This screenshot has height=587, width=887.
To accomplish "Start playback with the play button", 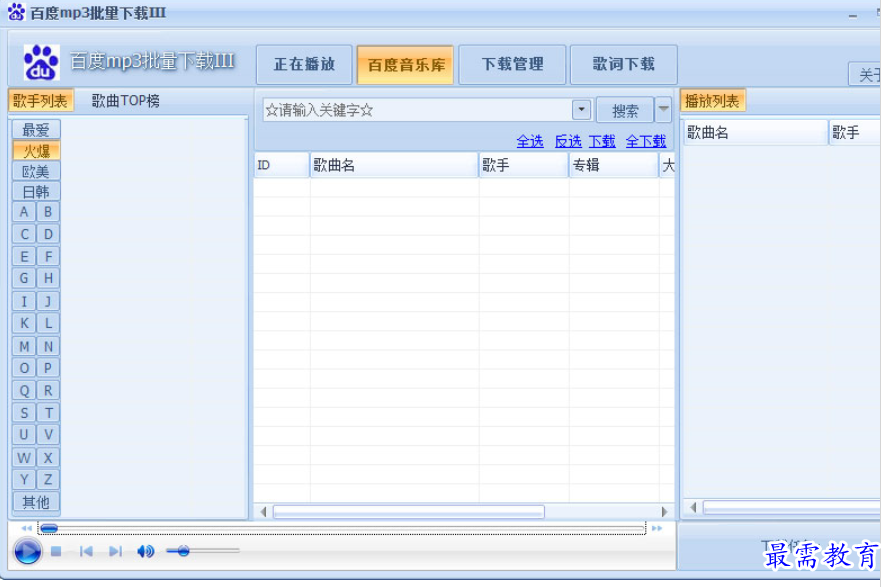I will pyautogui.click(x=27, y=551).
